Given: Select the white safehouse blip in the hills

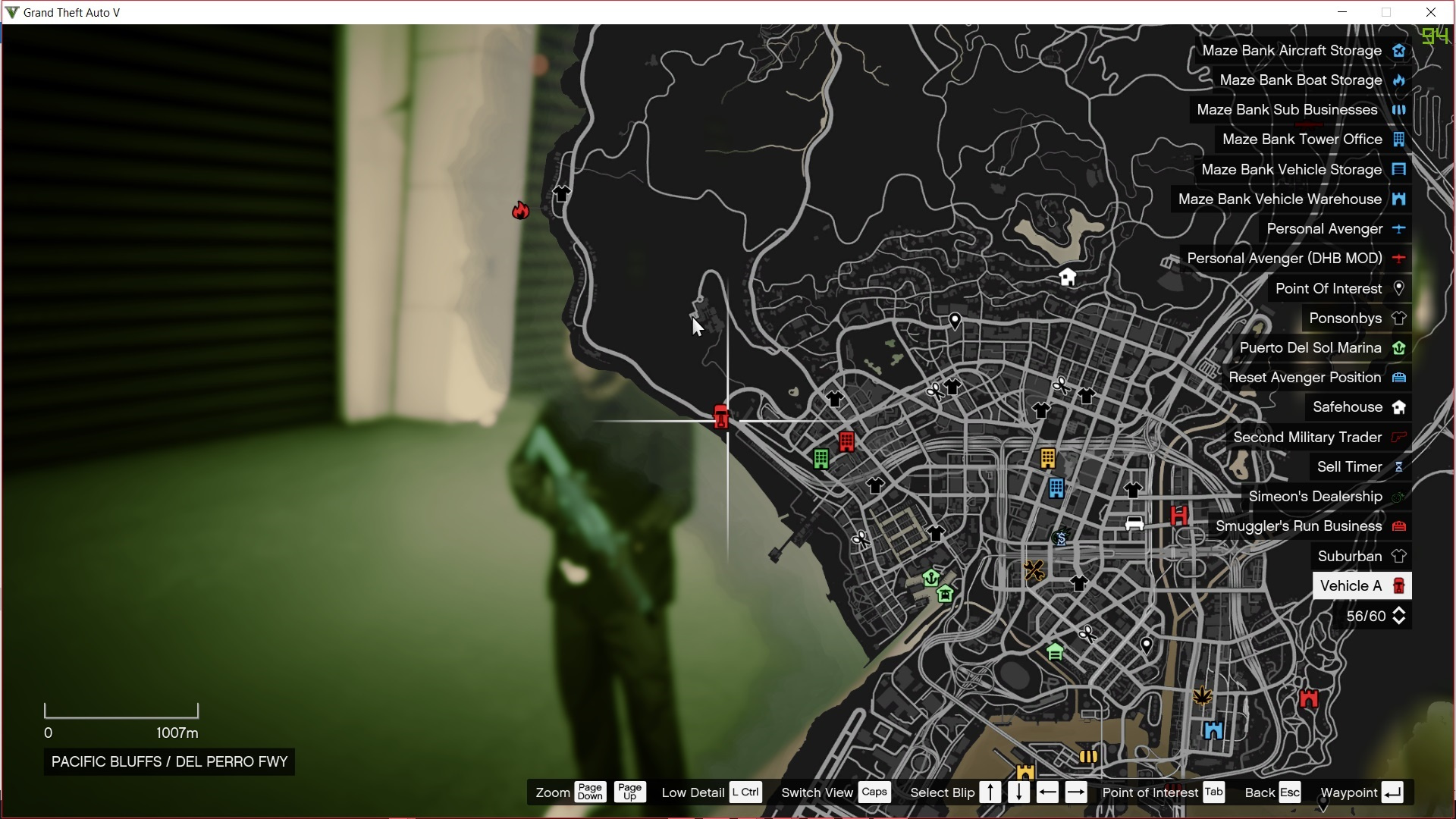Looking at the screenshot, I should point(1068,277).
